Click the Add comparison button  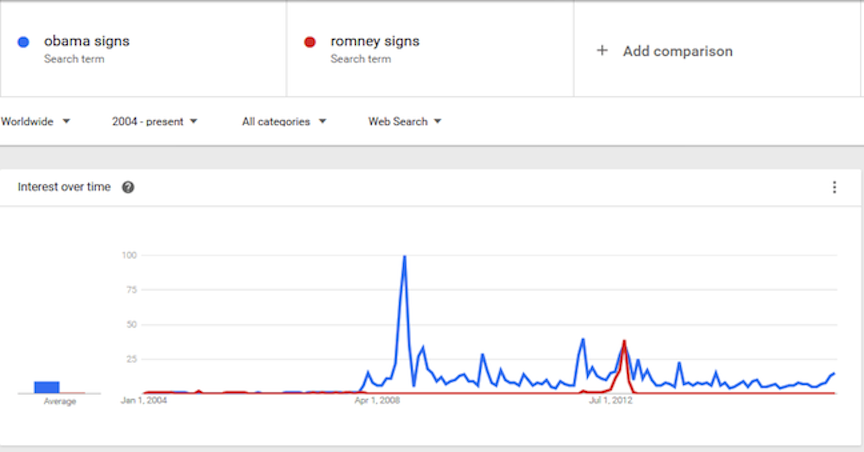(717, 49)
